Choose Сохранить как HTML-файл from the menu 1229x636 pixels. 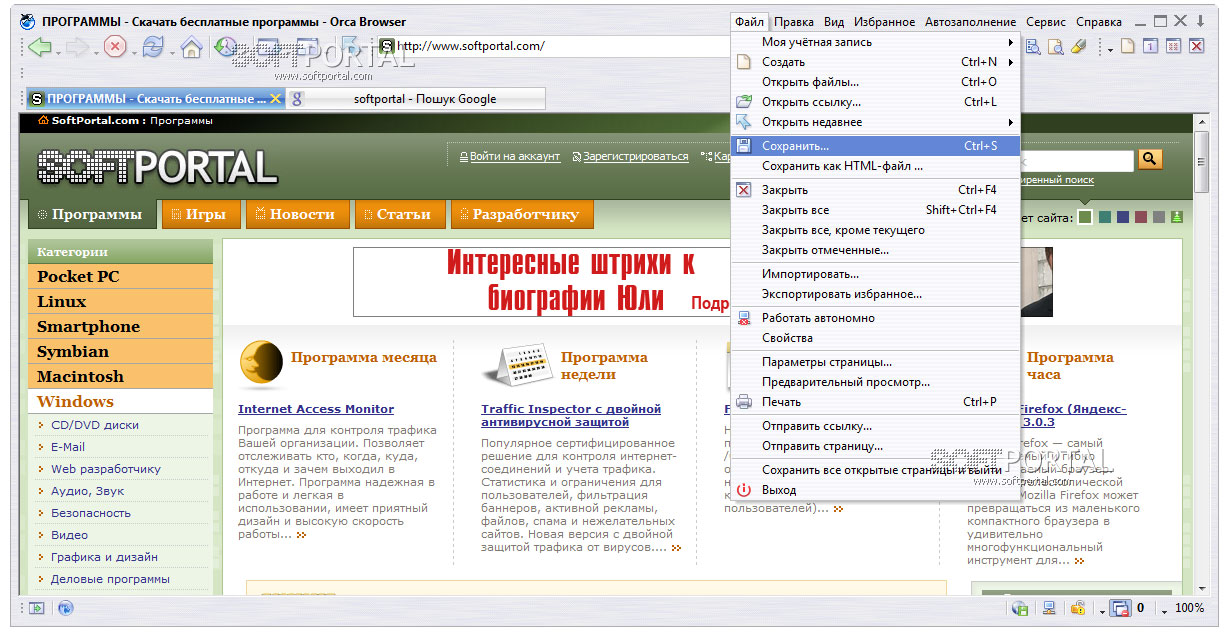pyautogui.click(x=876, y=166)
